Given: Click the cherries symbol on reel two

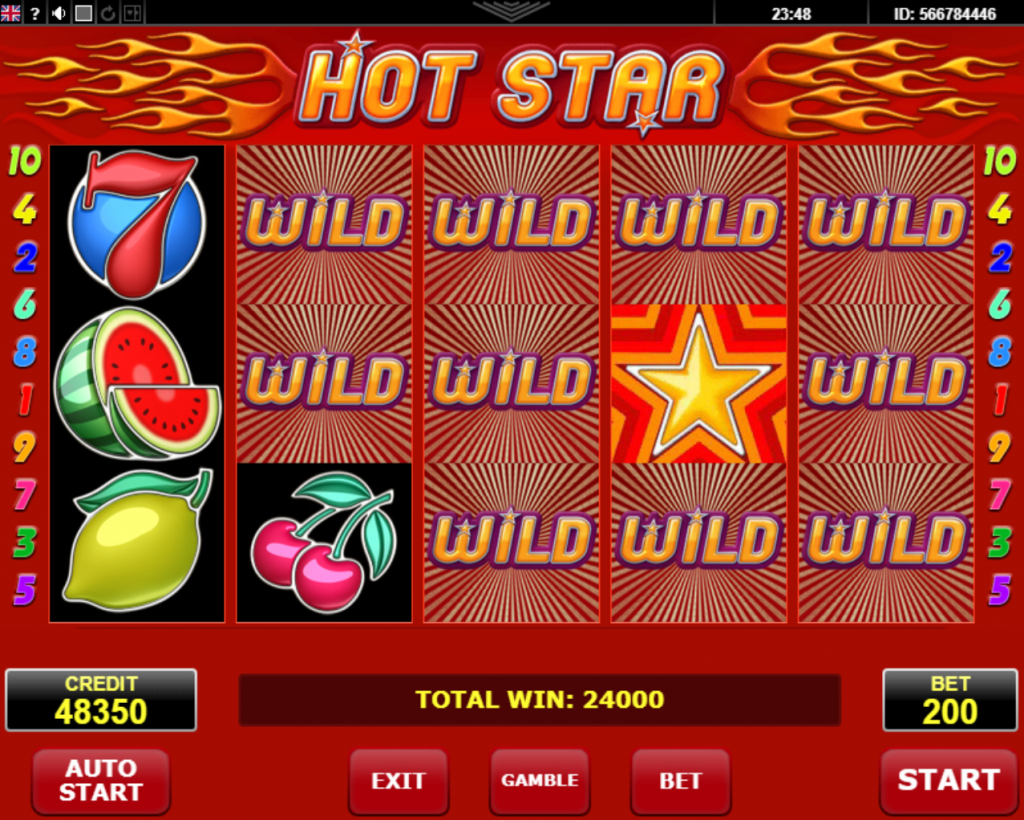Looking at the screenshot, I should [324, 543].
